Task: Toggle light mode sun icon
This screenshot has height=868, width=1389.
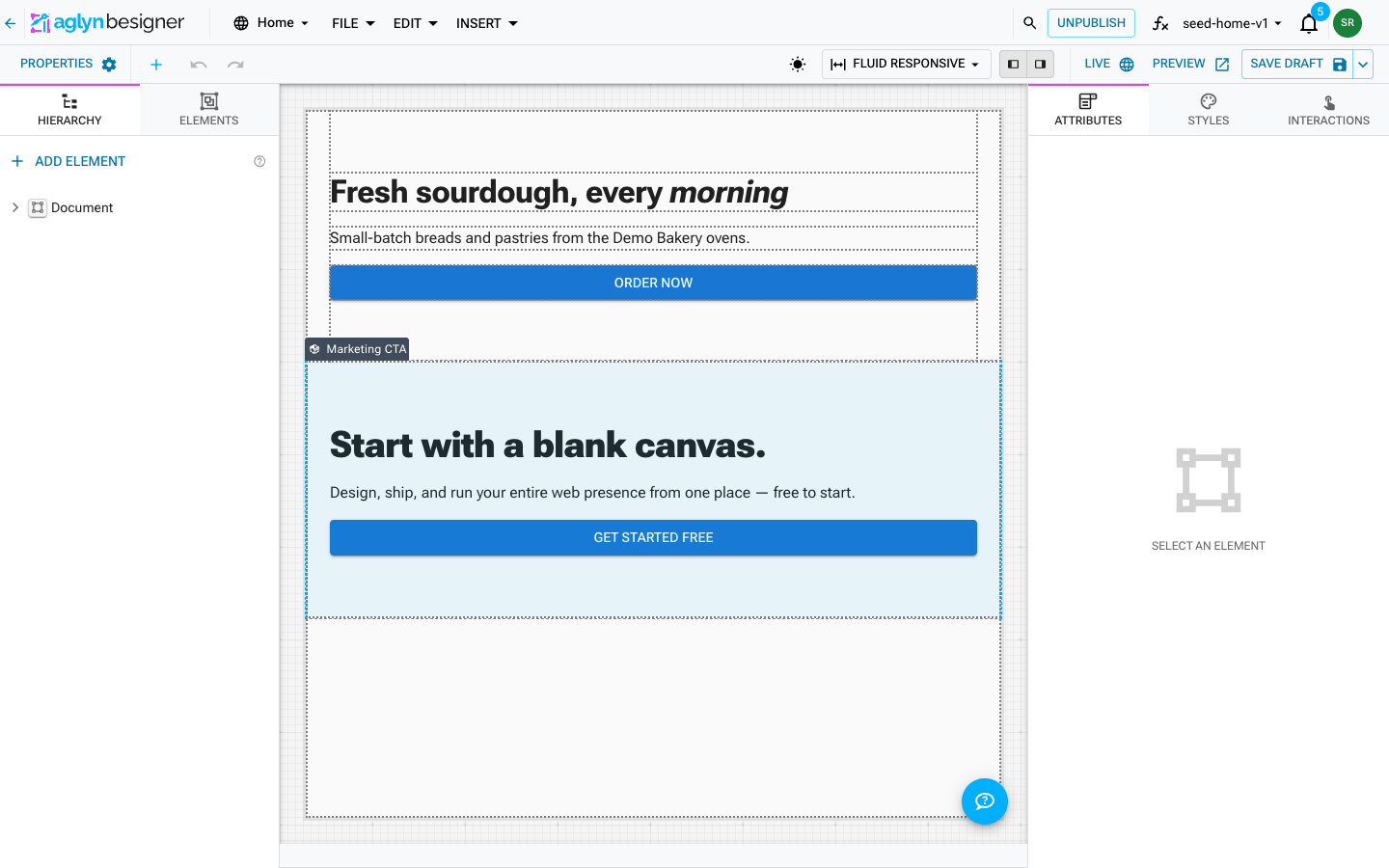Action: pyautogui.click(x=798, y=65)
